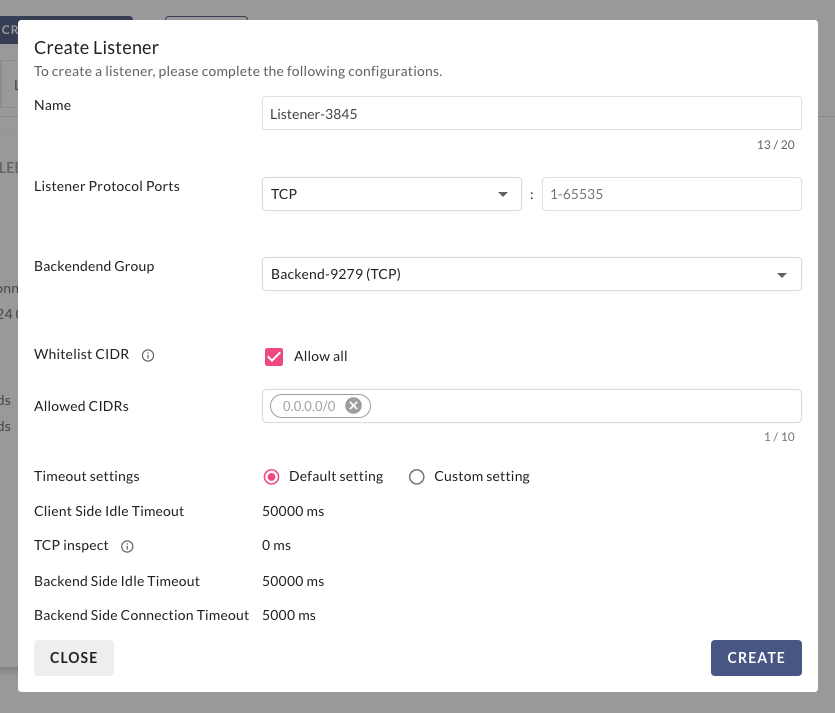Click the TCP inspect info icon

point(127,546)
